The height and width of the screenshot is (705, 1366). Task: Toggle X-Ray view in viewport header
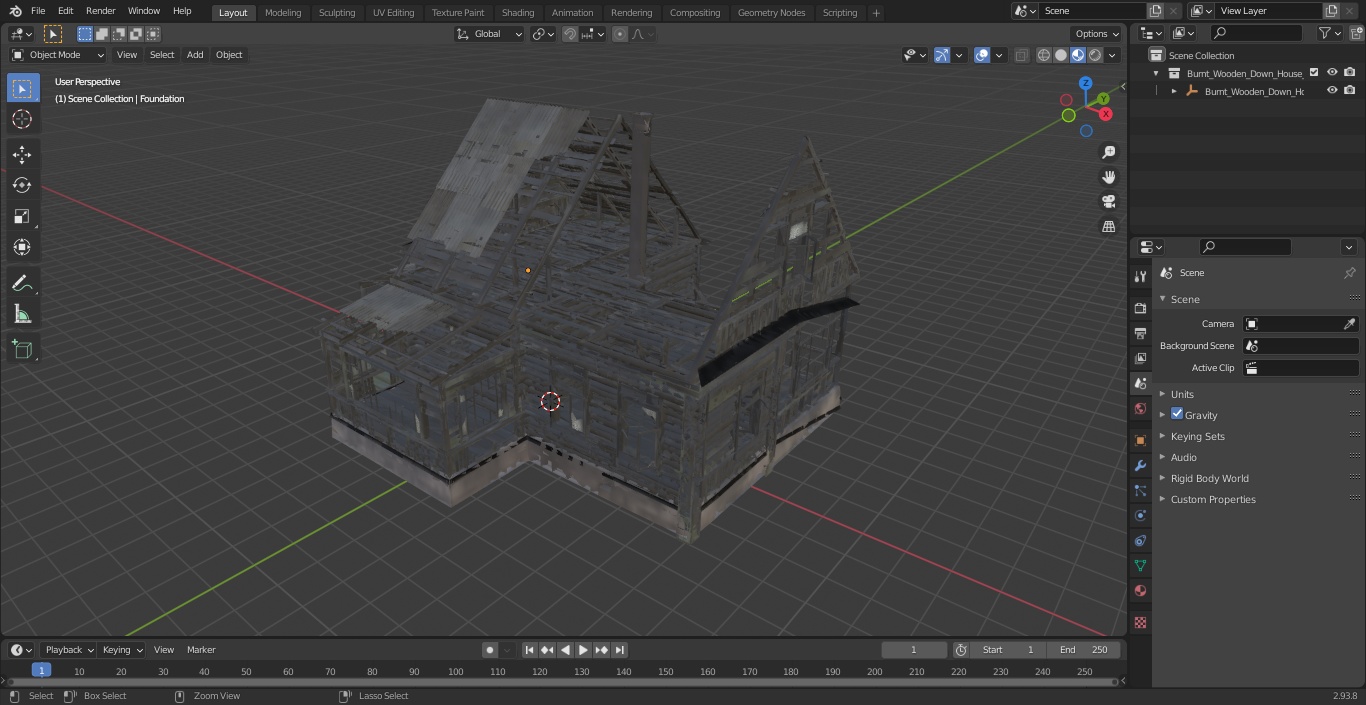tap(1021, 55)
